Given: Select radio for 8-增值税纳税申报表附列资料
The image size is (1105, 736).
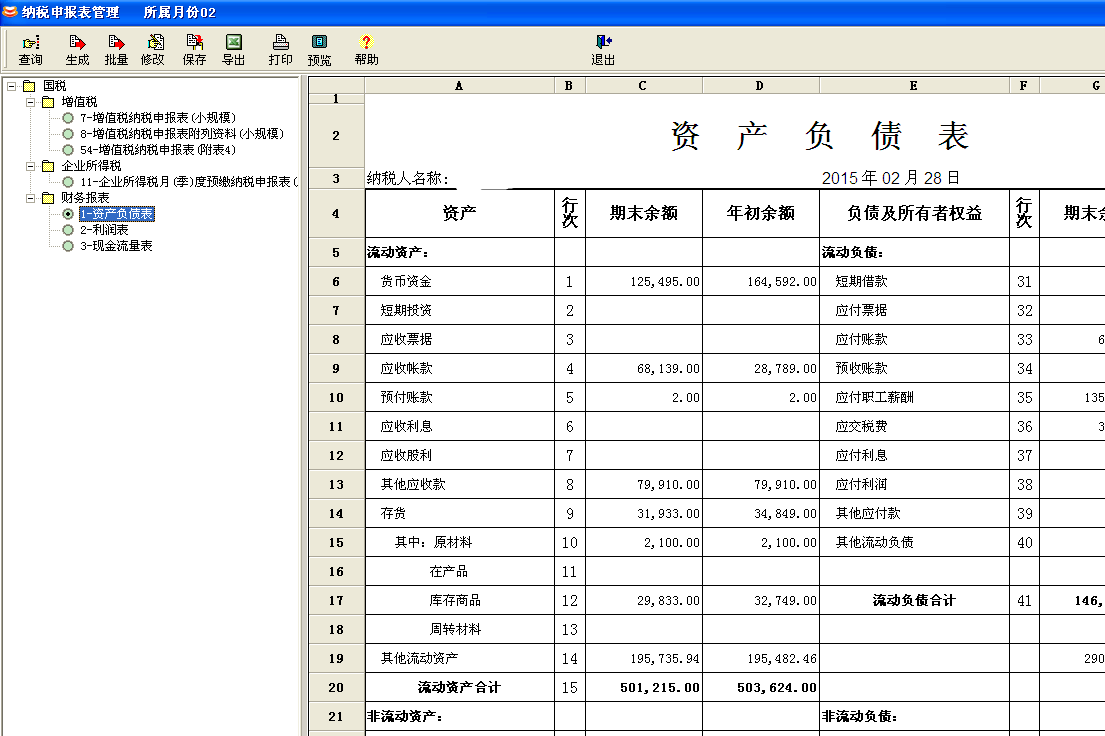Looking at the screenshot, I should pos(68,134).
